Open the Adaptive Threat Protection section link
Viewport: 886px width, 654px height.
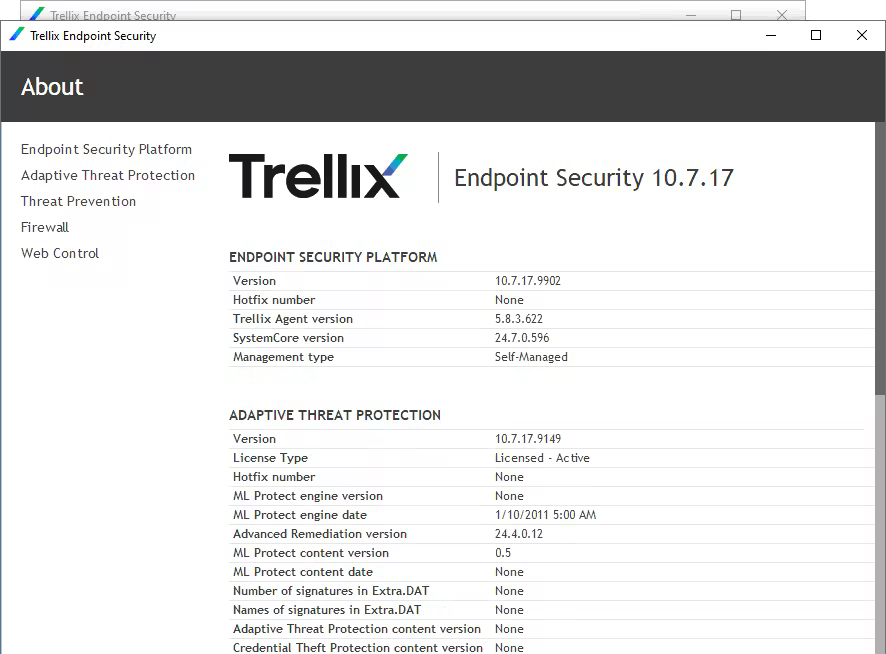[108, 175]
